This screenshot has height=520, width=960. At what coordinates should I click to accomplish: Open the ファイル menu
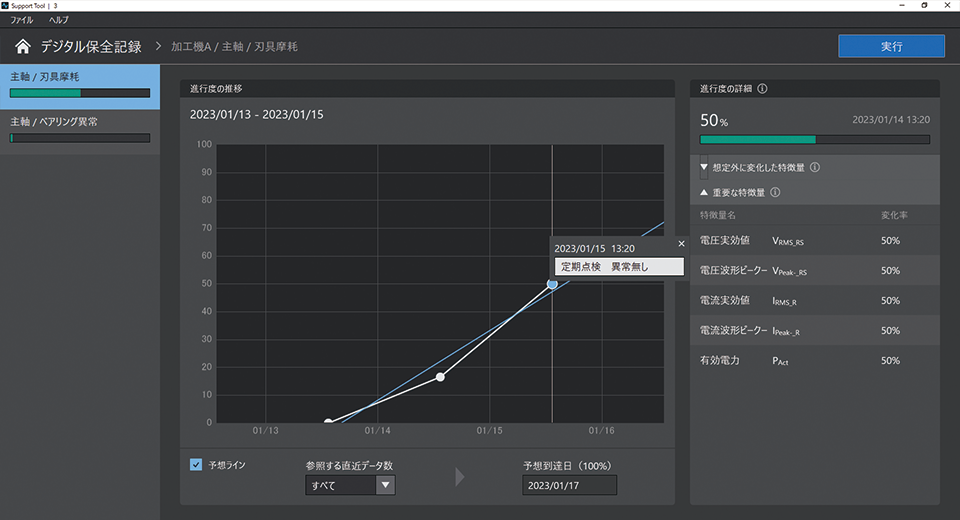point(21,20)
